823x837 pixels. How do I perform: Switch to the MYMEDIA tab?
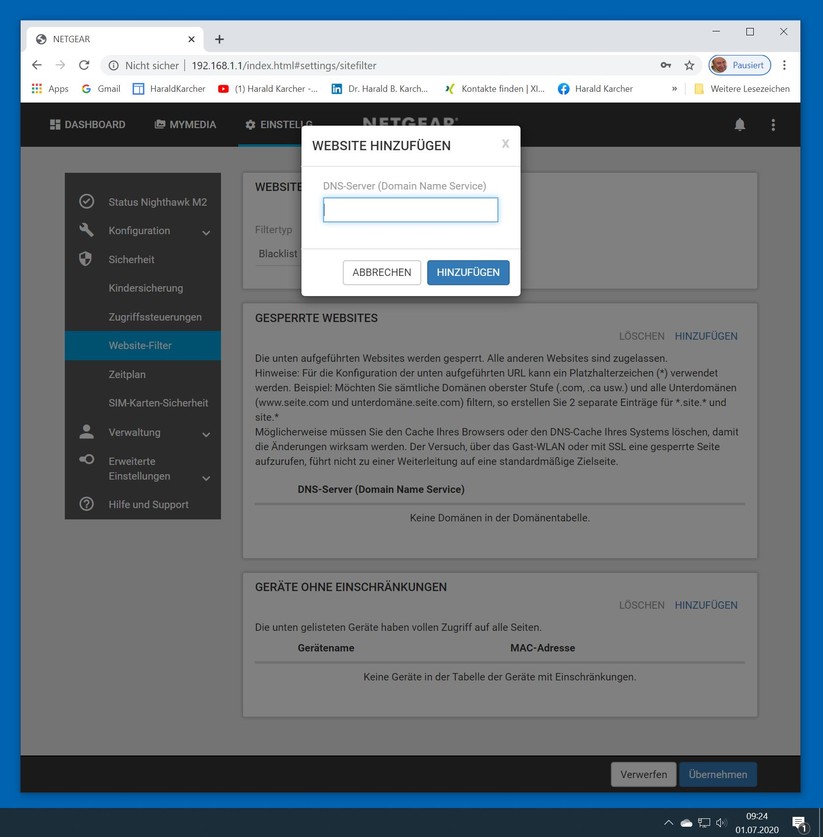[x=185, y=124]
